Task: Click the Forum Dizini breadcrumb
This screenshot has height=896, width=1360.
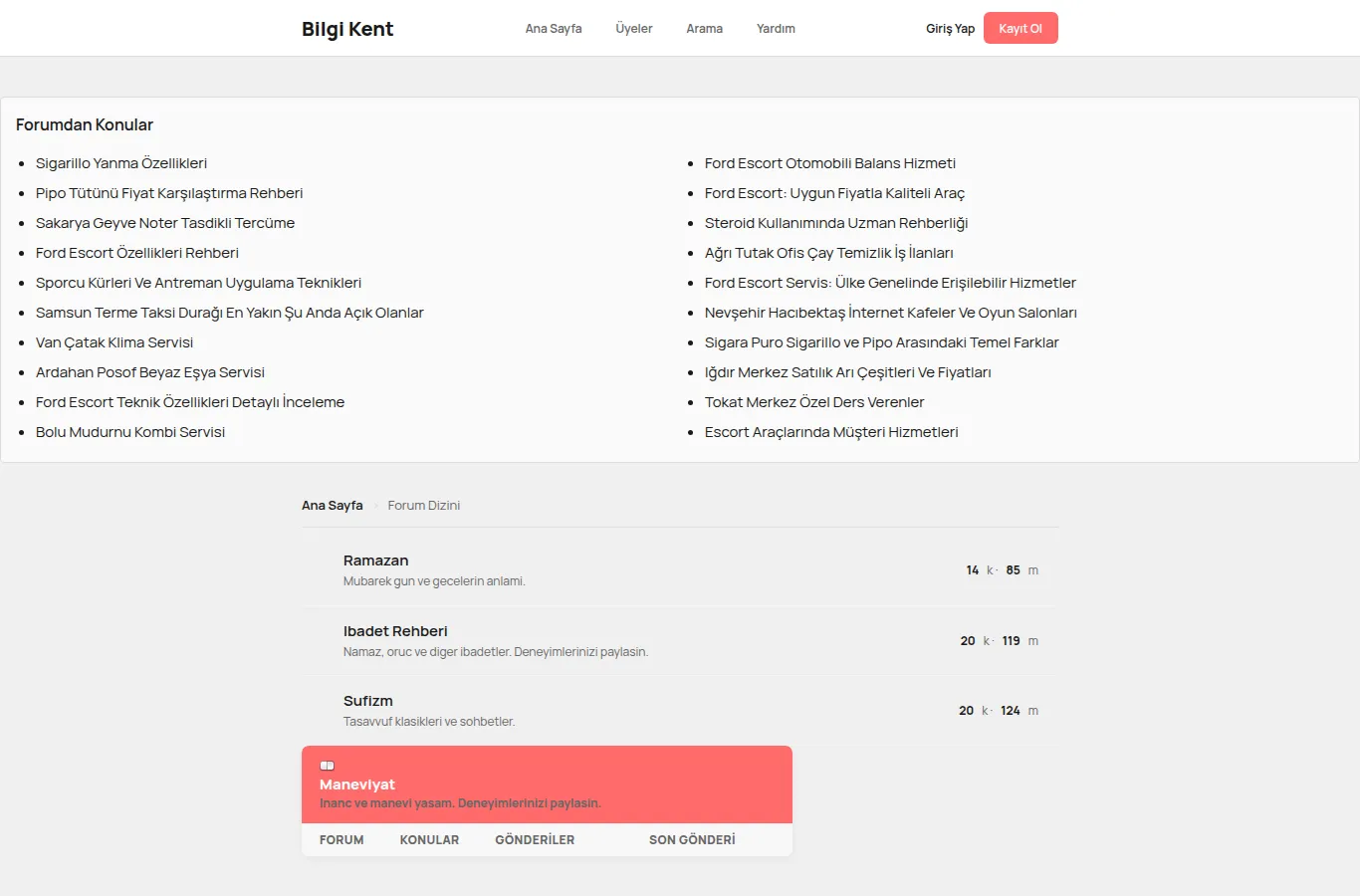Action: coord(424,506)
